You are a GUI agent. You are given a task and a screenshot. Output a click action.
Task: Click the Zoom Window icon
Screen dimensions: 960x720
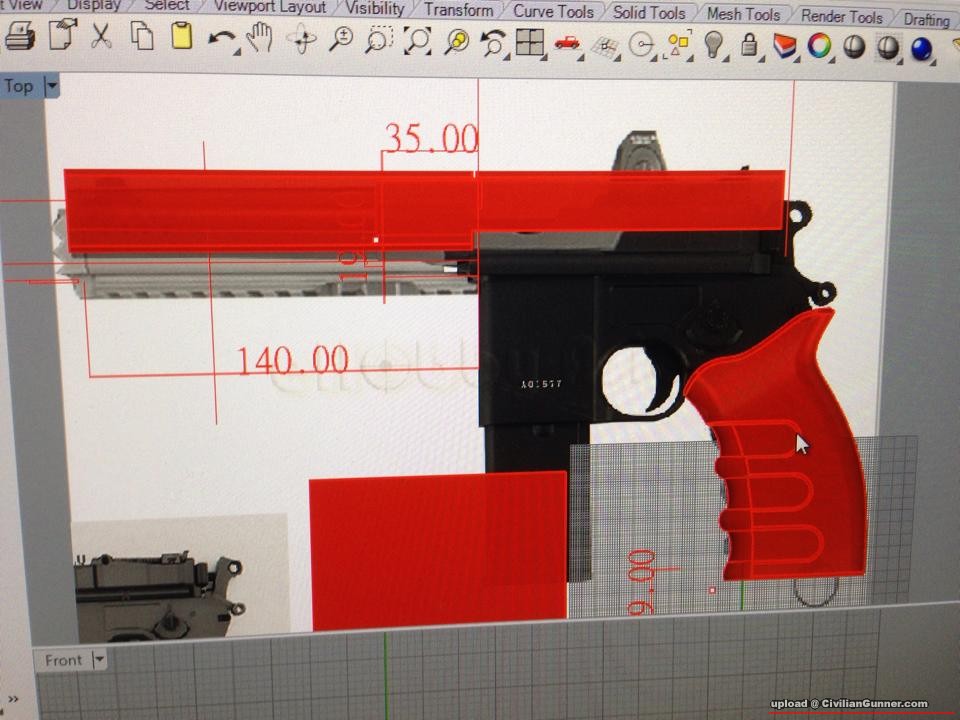click(378, 41)
